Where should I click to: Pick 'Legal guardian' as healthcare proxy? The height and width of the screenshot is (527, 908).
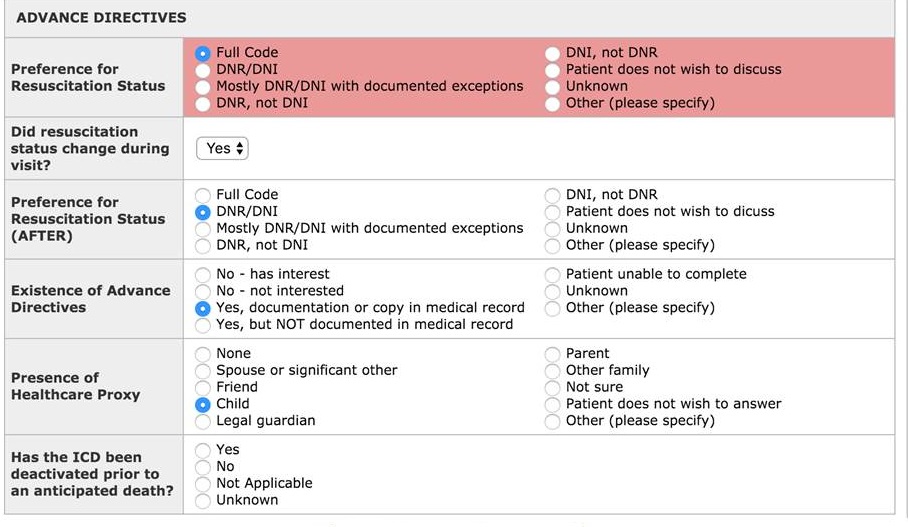(203, 422)
